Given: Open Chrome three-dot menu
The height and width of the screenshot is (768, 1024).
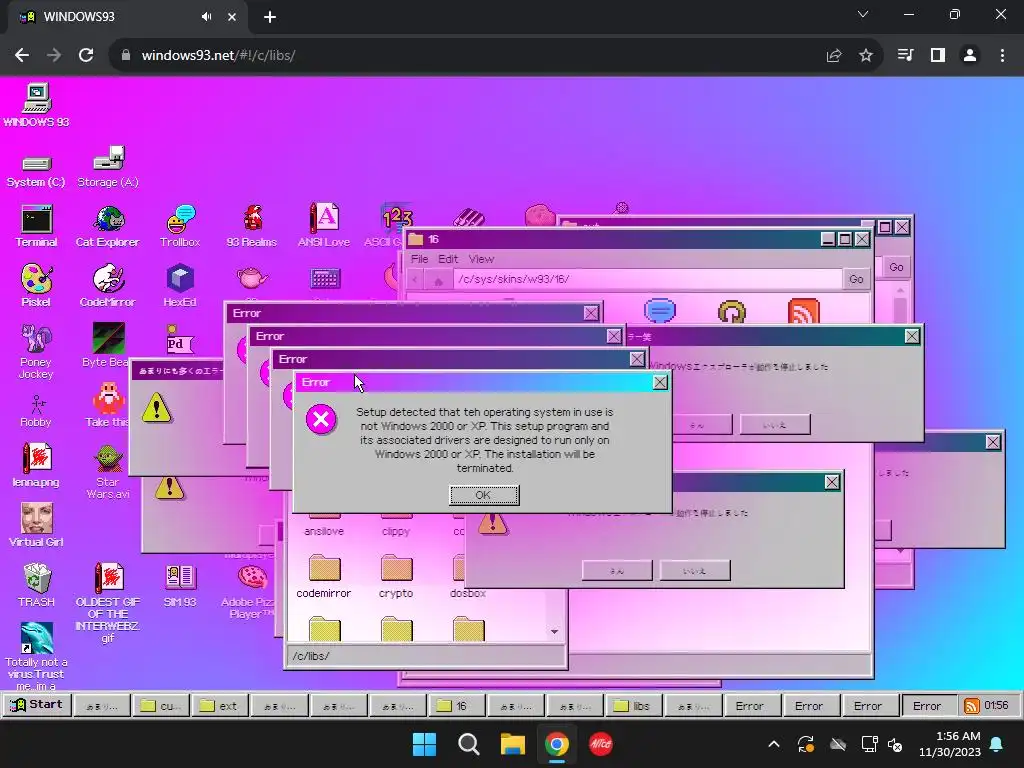Looking at the screenshot, I should [x=1002, y=55].
